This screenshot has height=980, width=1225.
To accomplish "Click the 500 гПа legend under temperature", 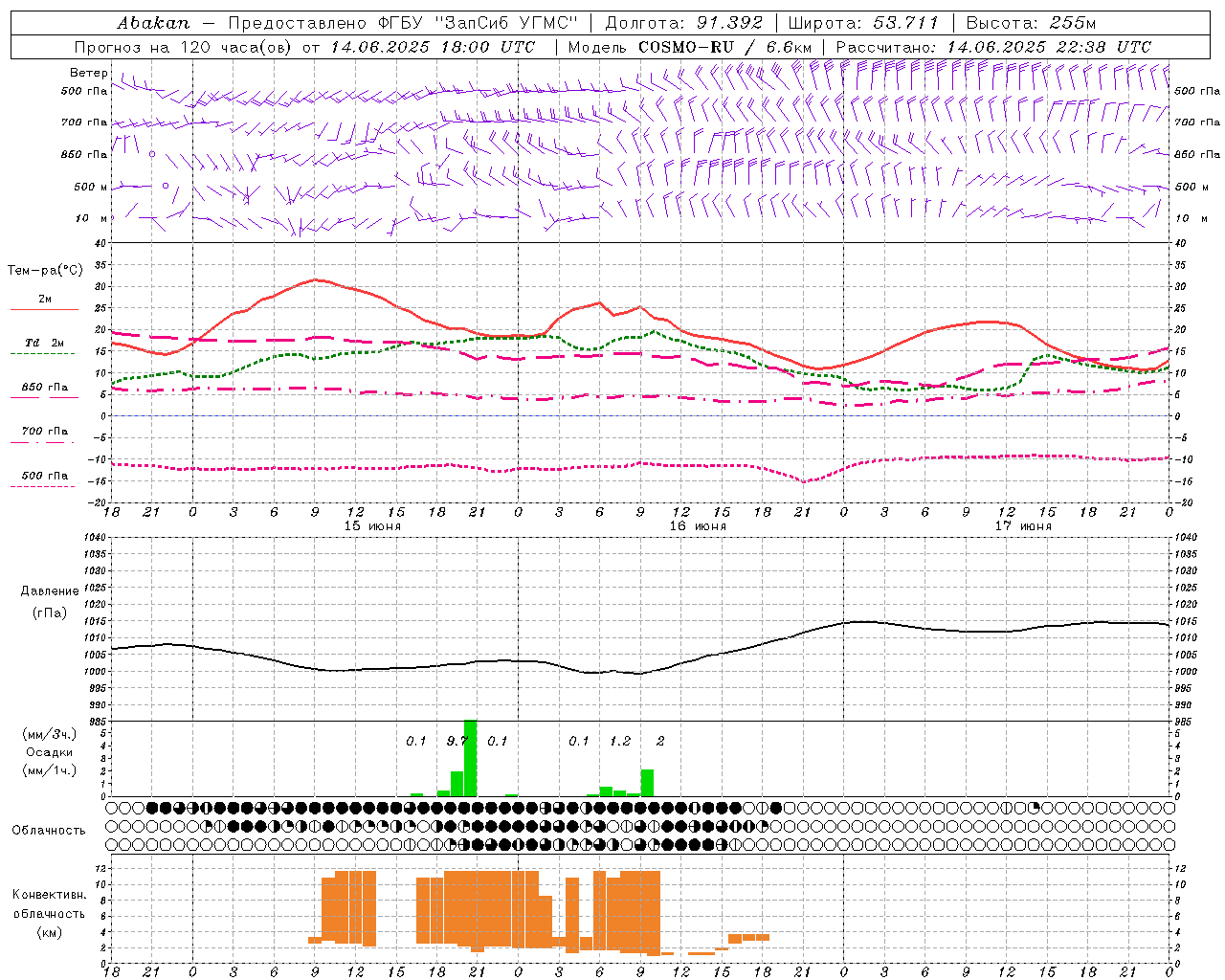I will coord(45,476).
